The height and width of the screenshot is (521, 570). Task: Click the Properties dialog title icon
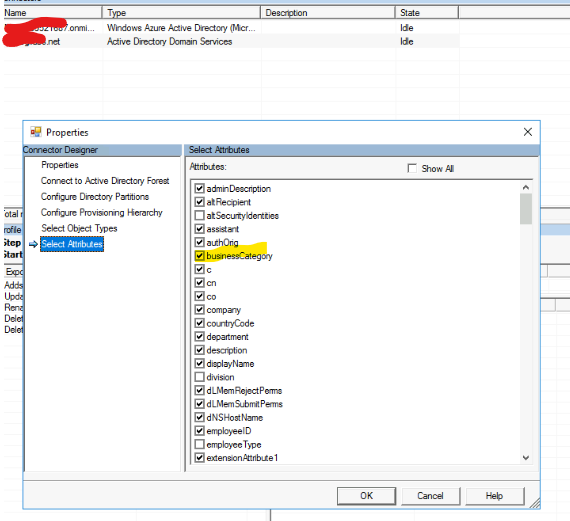pyautogui.click(x=36, y=132)
